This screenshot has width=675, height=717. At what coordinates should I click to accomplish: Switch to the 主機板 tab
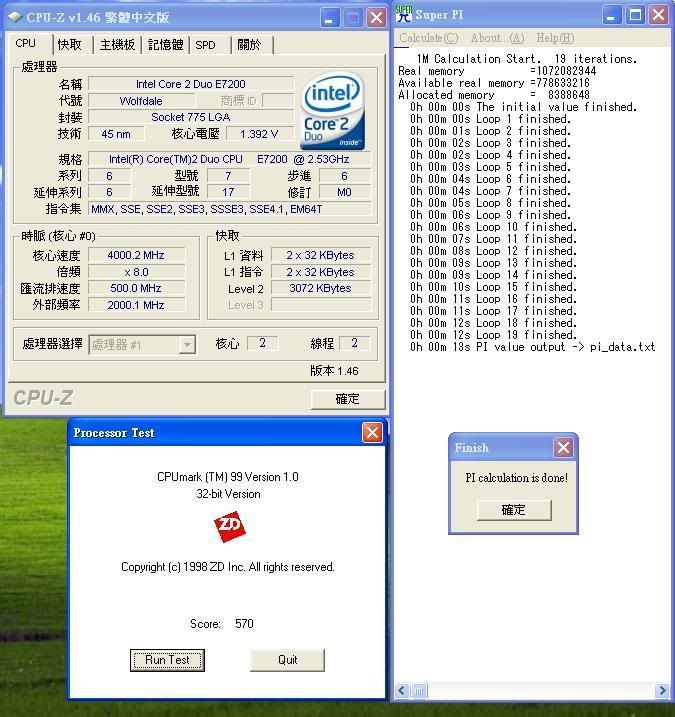tap(118, 44)
